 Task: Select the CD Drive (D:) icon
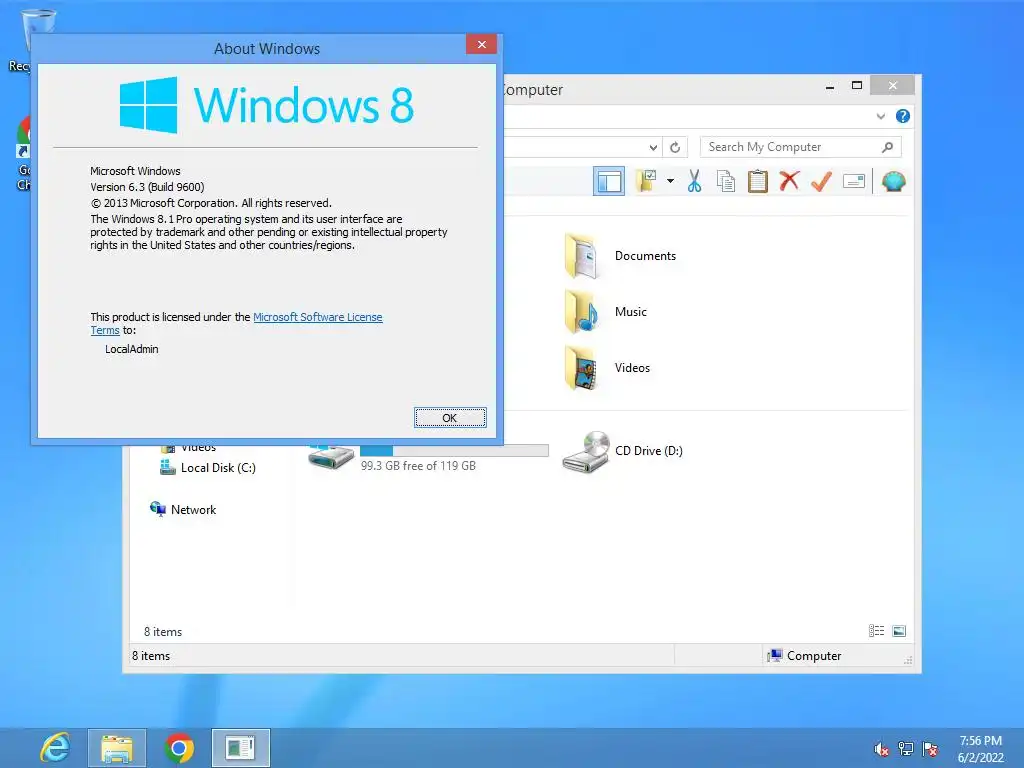pos(586,451)
